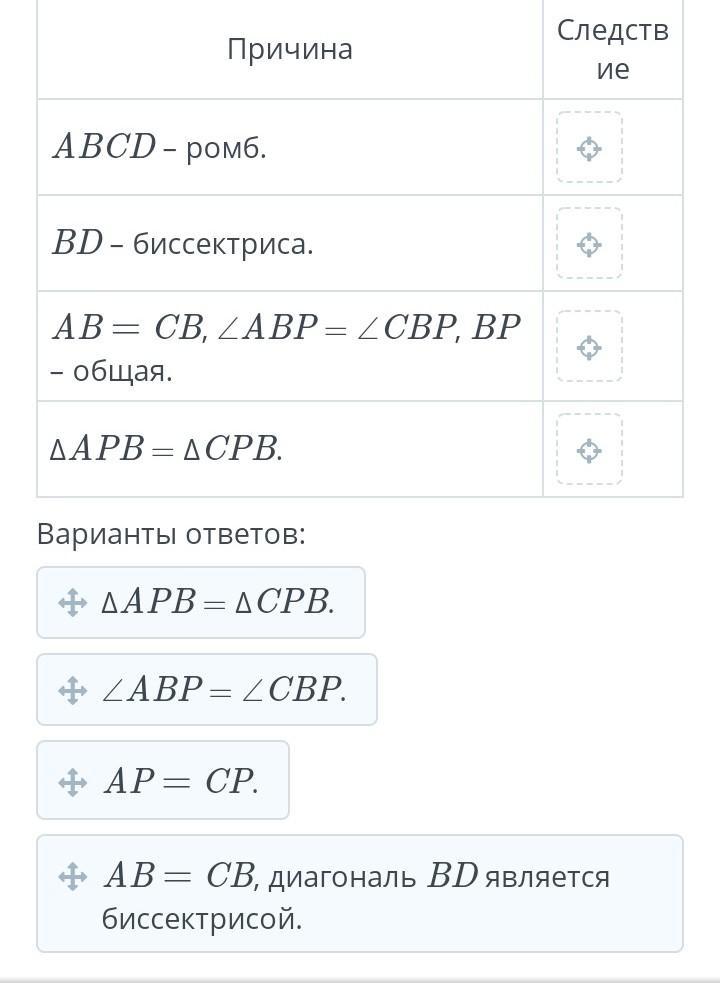Click the 'ABCD – ромб.' table cell text
This screenshot has width=720, height=983.
159,148
